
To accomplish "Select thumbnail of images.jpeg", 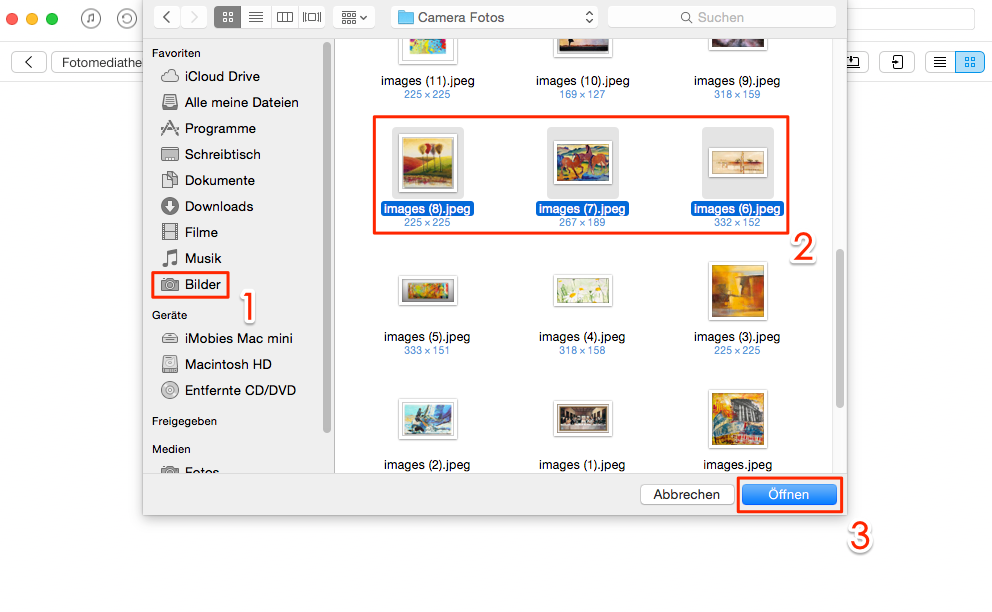I will click(x=738, y=419).
